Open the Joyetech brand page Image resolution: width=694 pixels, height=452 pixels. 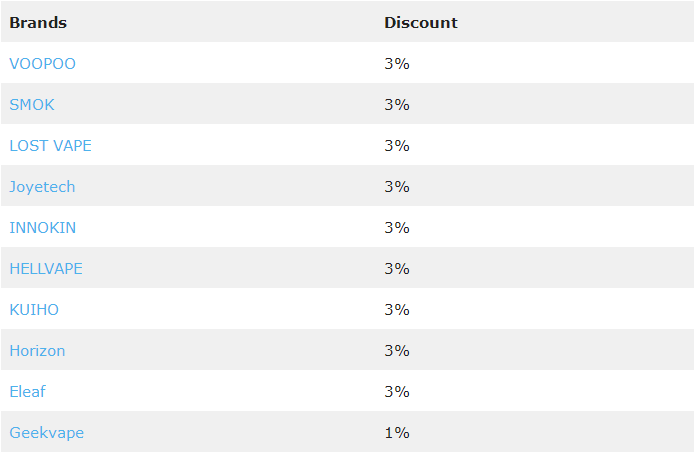click(x=42, y=187)
